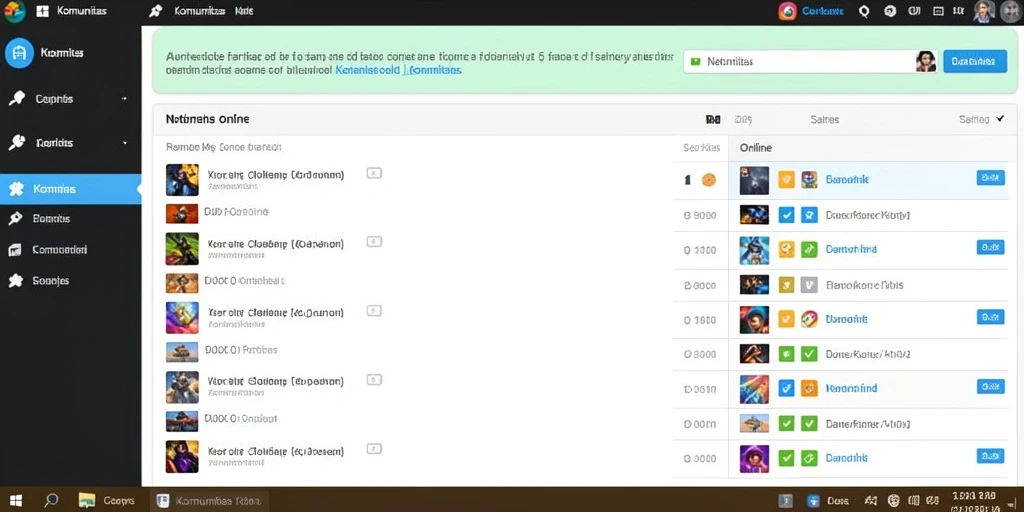Open the first game thumbnail in the left list

(x=182, y=180)
